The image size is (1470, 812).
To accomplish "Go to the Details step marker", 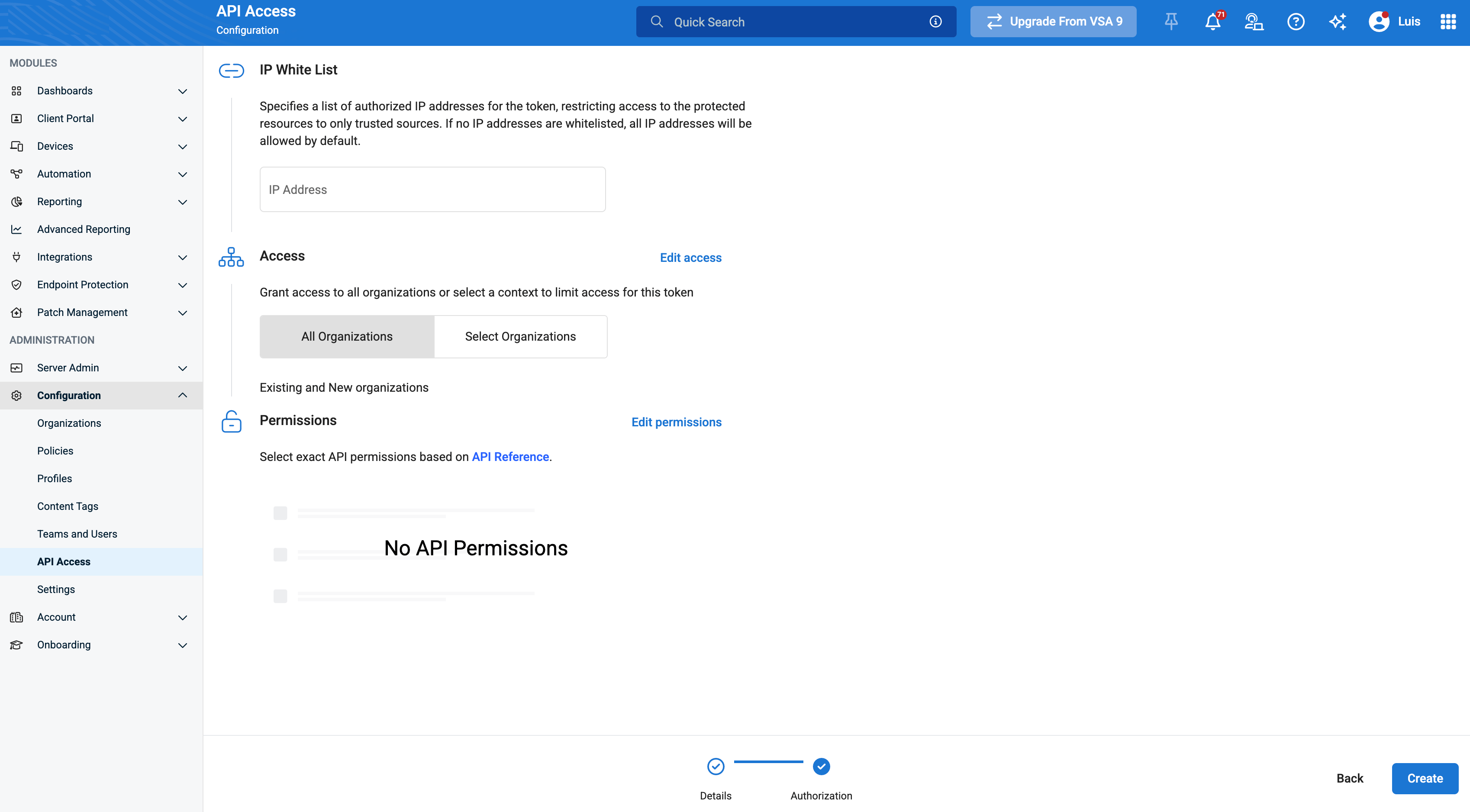I will [x=716, y=767].
